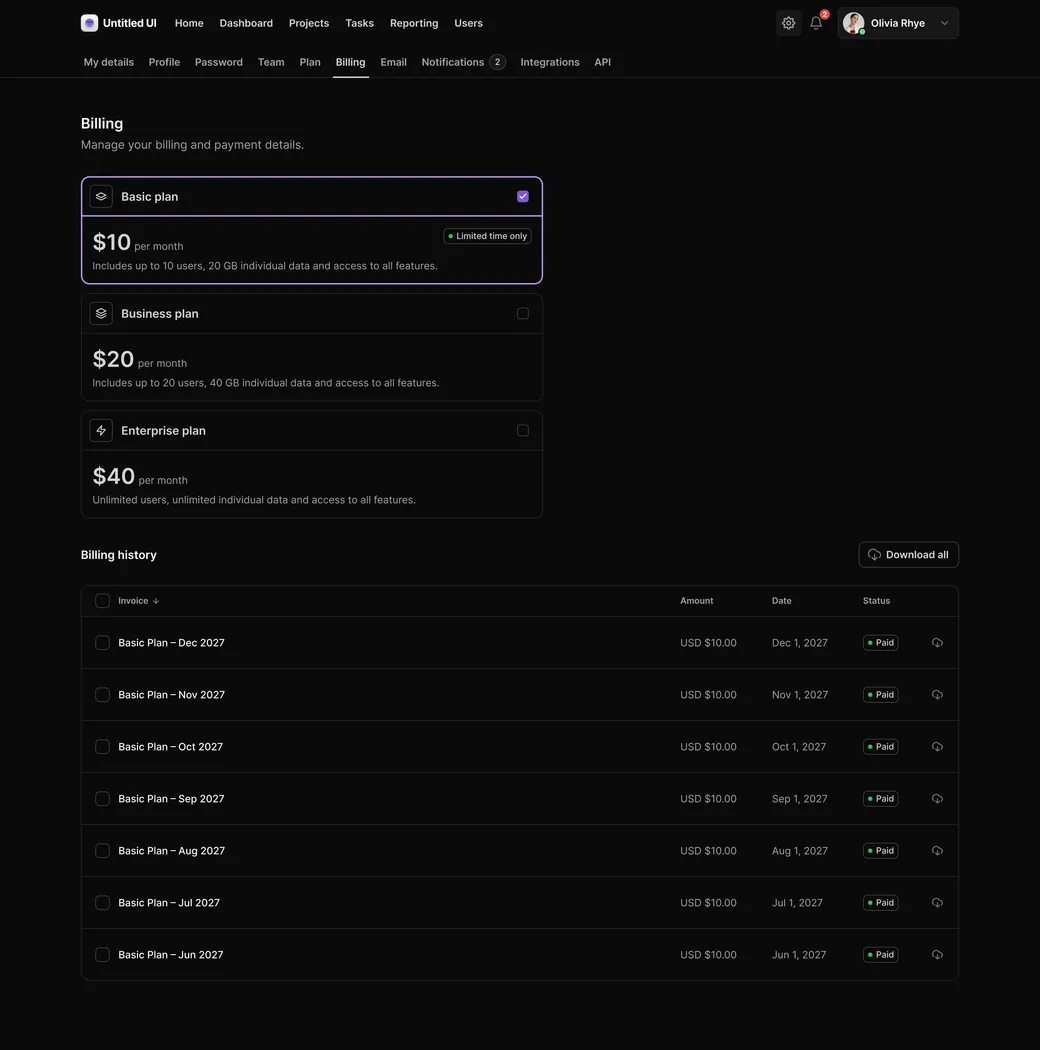This screenshot has width=1040, height=1050.
Task: Sort by the Invoice column arrow
Action: [x=156, y=601]
